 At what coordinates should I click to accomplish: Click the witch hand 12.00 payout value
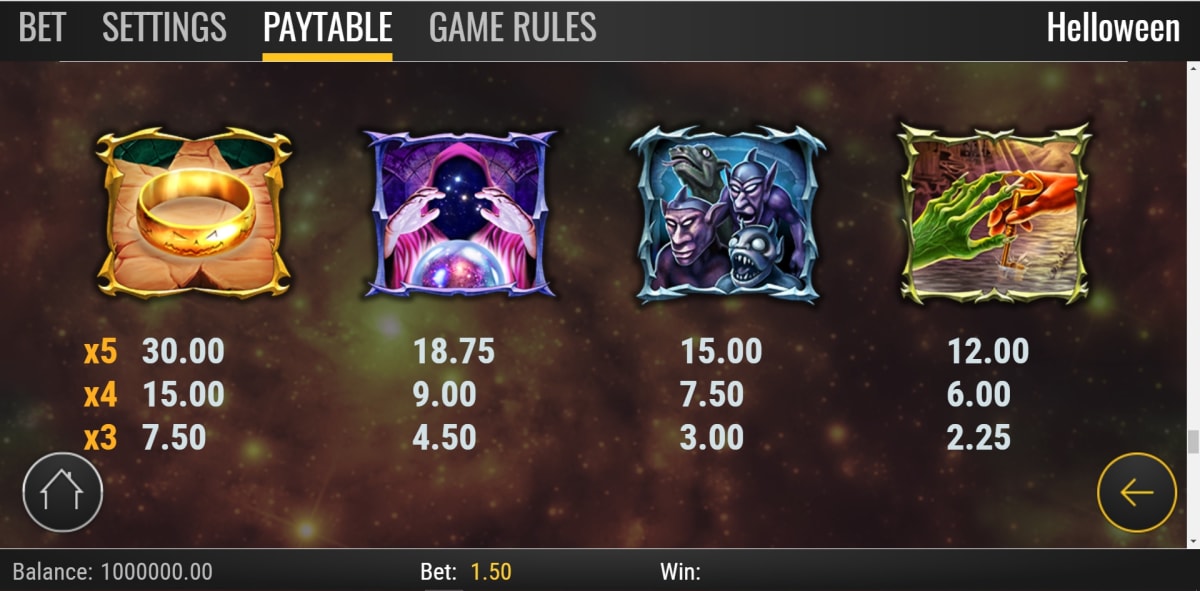pos(988,351)
